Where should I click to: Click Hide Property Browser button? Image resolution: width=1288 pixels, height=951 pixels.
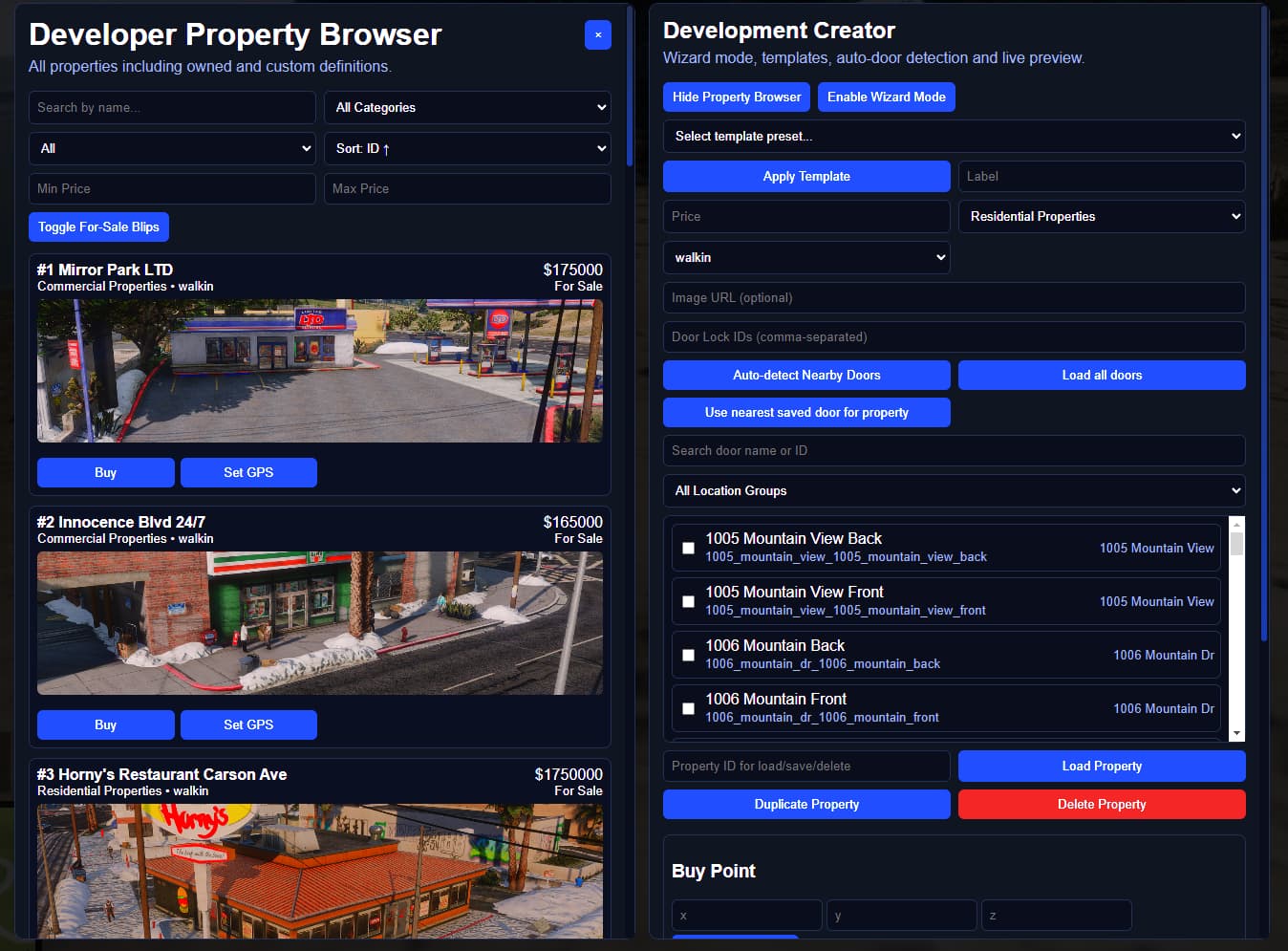tap(737, 97)
